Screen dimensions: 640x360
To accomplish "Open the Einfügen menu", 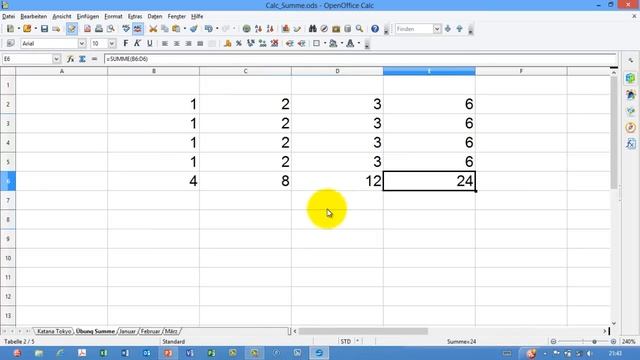I will 88,16.
